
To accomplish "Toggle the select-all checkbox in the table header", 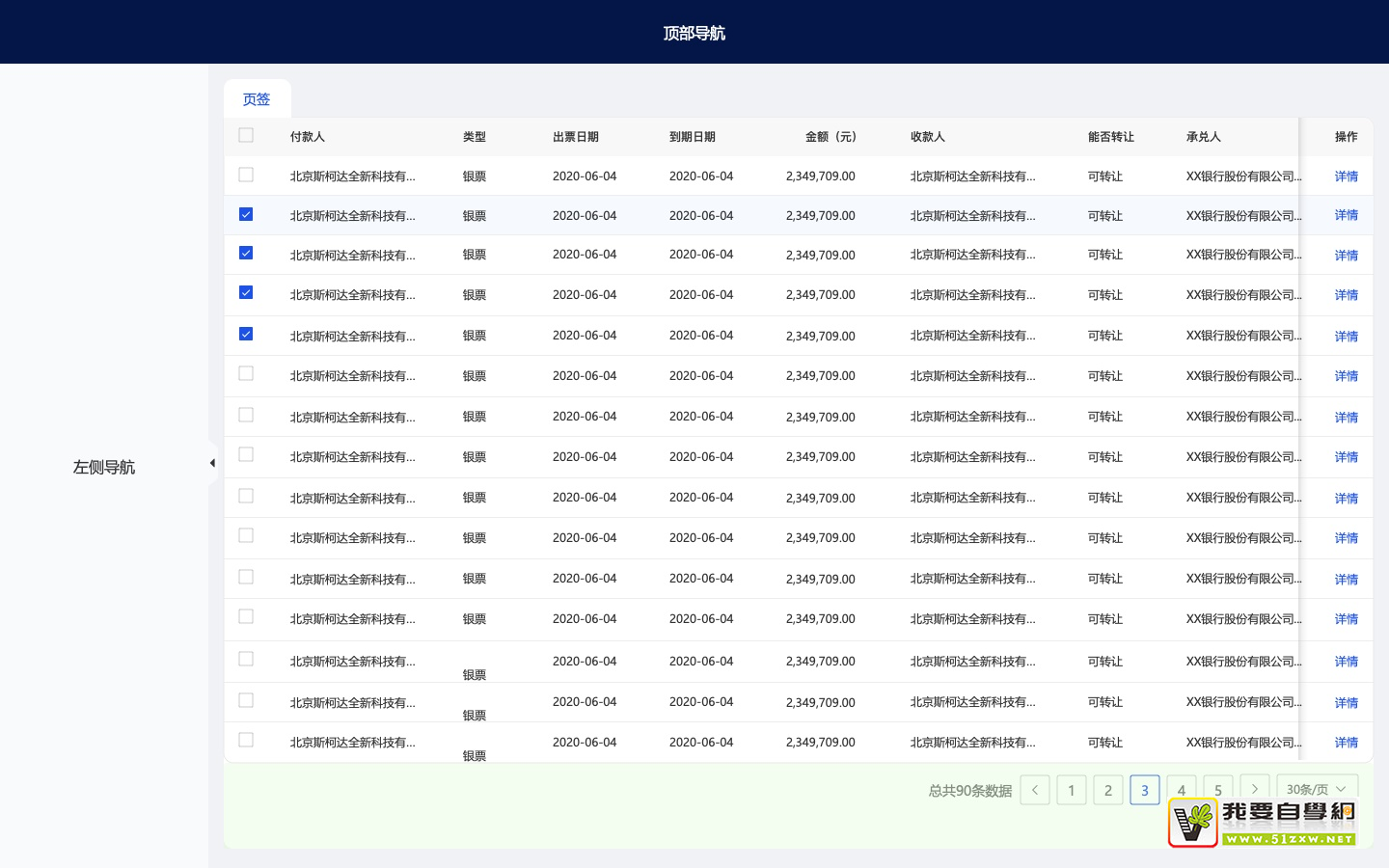I will (x=246, y=135).
